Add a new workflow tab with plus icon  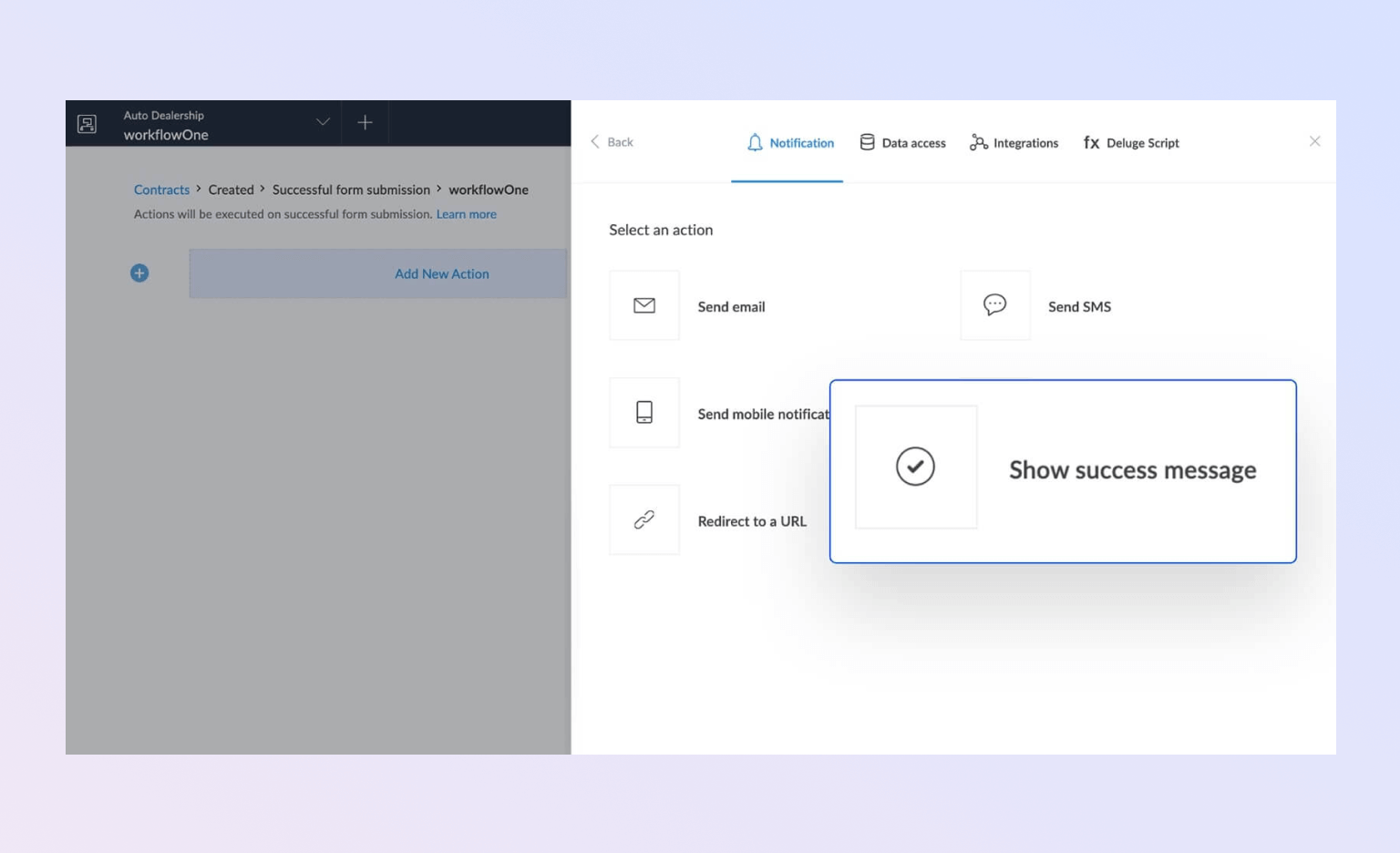[x=365, y=123]
